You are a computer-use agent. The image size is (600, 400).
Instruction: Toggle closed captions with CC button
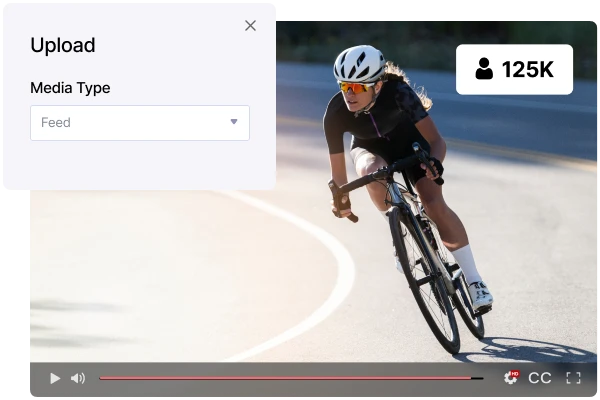(540, 378)
